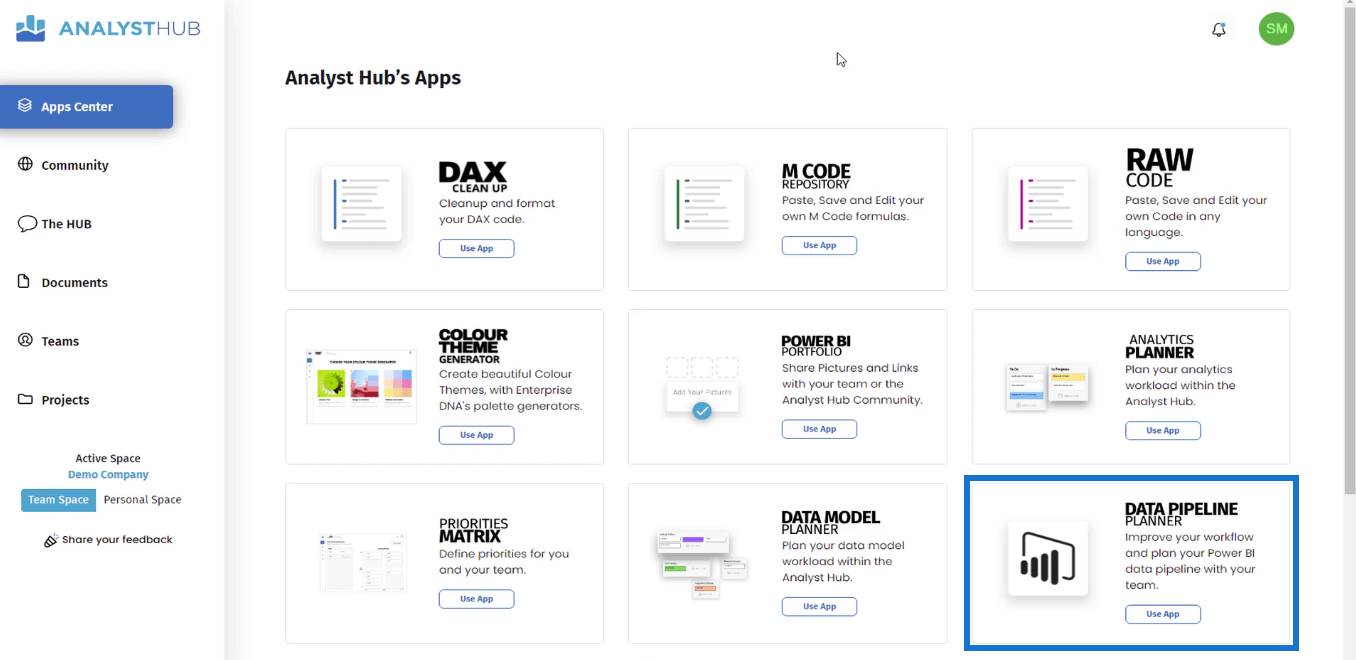This screenshot has height=660, width=1356.
Task: Click Use App for M Code Repository
Action: pyautogui.click(x=819, y=245)
